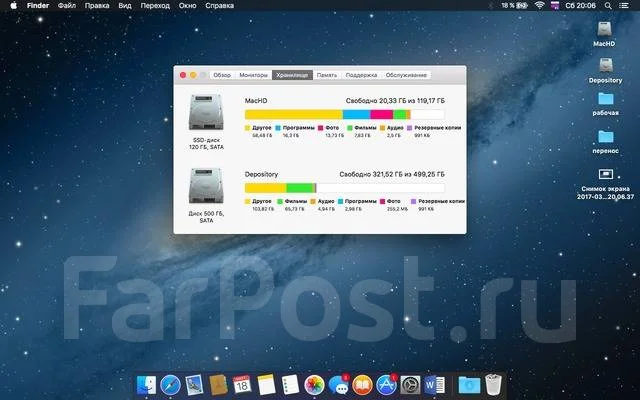Click text Свободно 20,33 ГБ из 119,17 ГБ
640x400 pixels.
[x=395, y=100]
